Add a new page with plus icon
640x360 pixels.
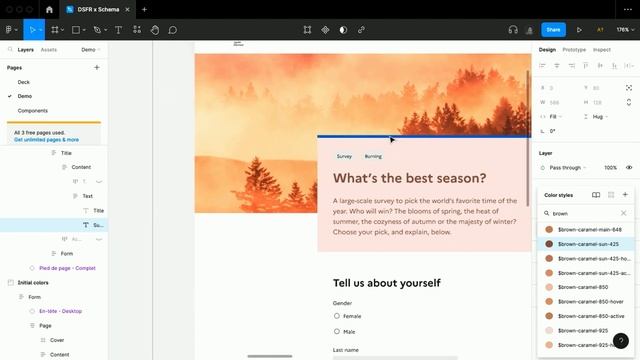click(97, 67)
